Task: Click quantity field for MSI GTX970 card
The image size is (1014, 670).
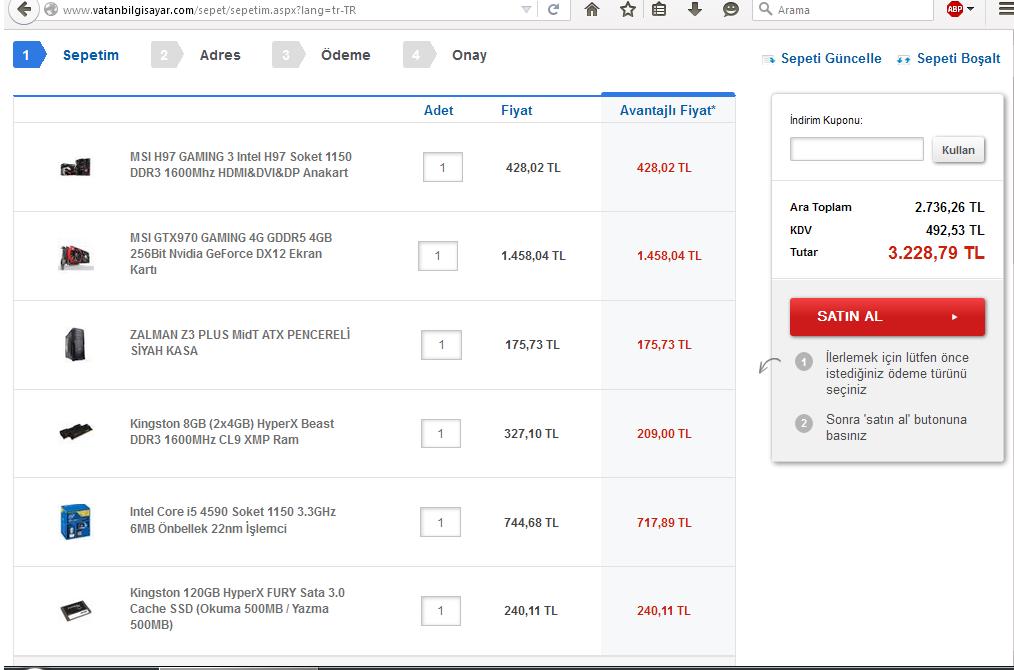Action: coord(437,256)
